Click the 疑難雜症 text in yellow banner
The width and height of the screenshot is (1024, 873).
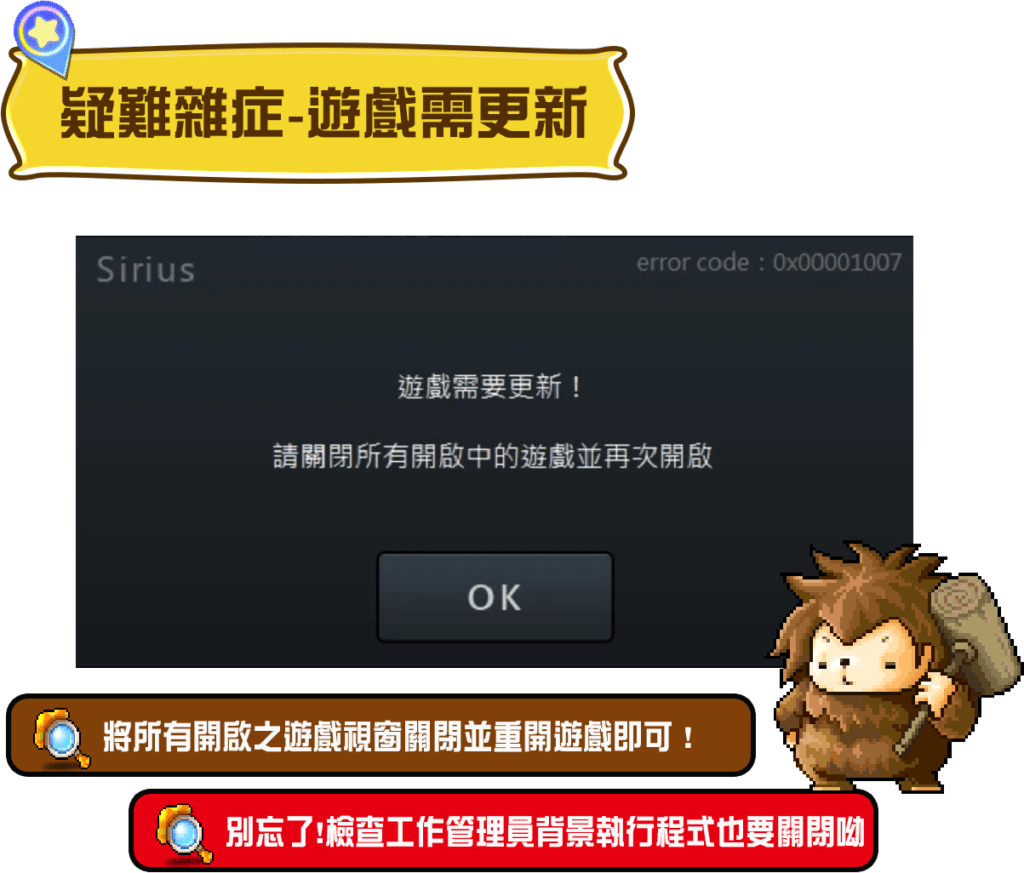coord(172,112)
